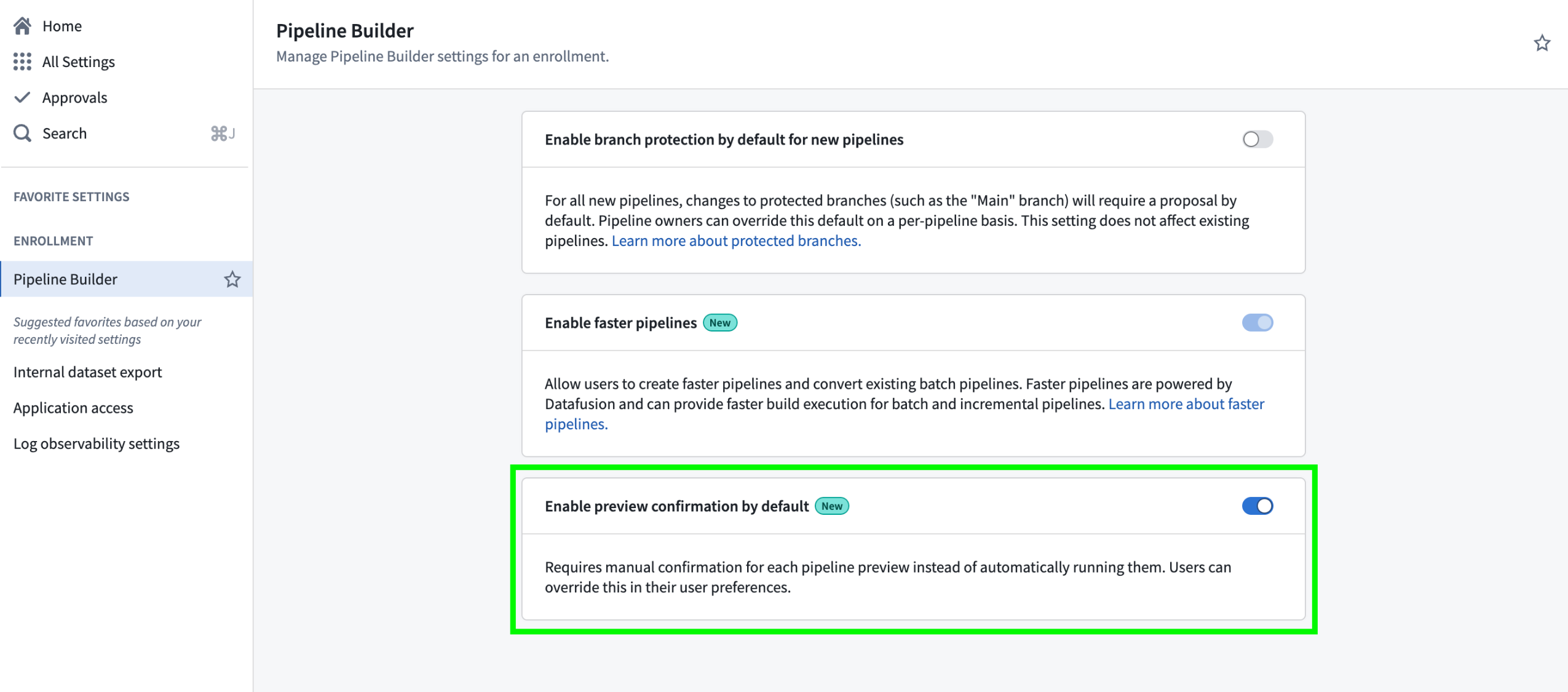
Task: Click the Search magnifier icon
Action: point(22,133)
